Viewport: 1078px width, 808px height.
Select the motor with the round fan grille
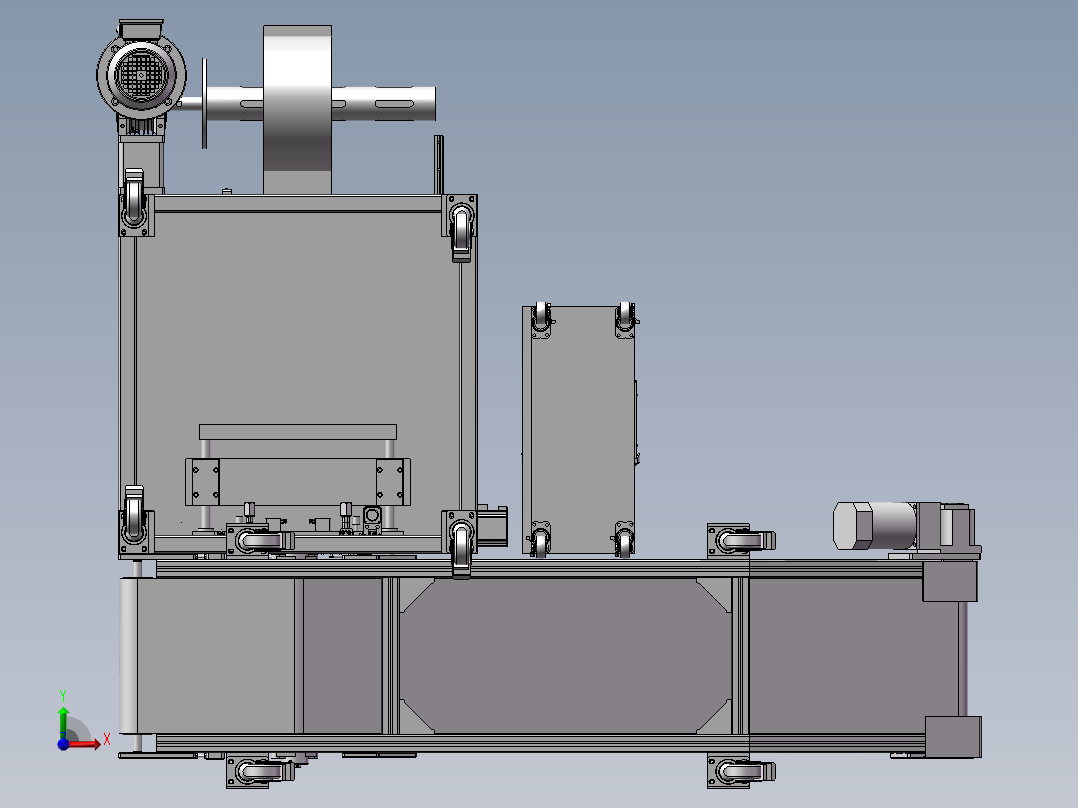(141, 74)
